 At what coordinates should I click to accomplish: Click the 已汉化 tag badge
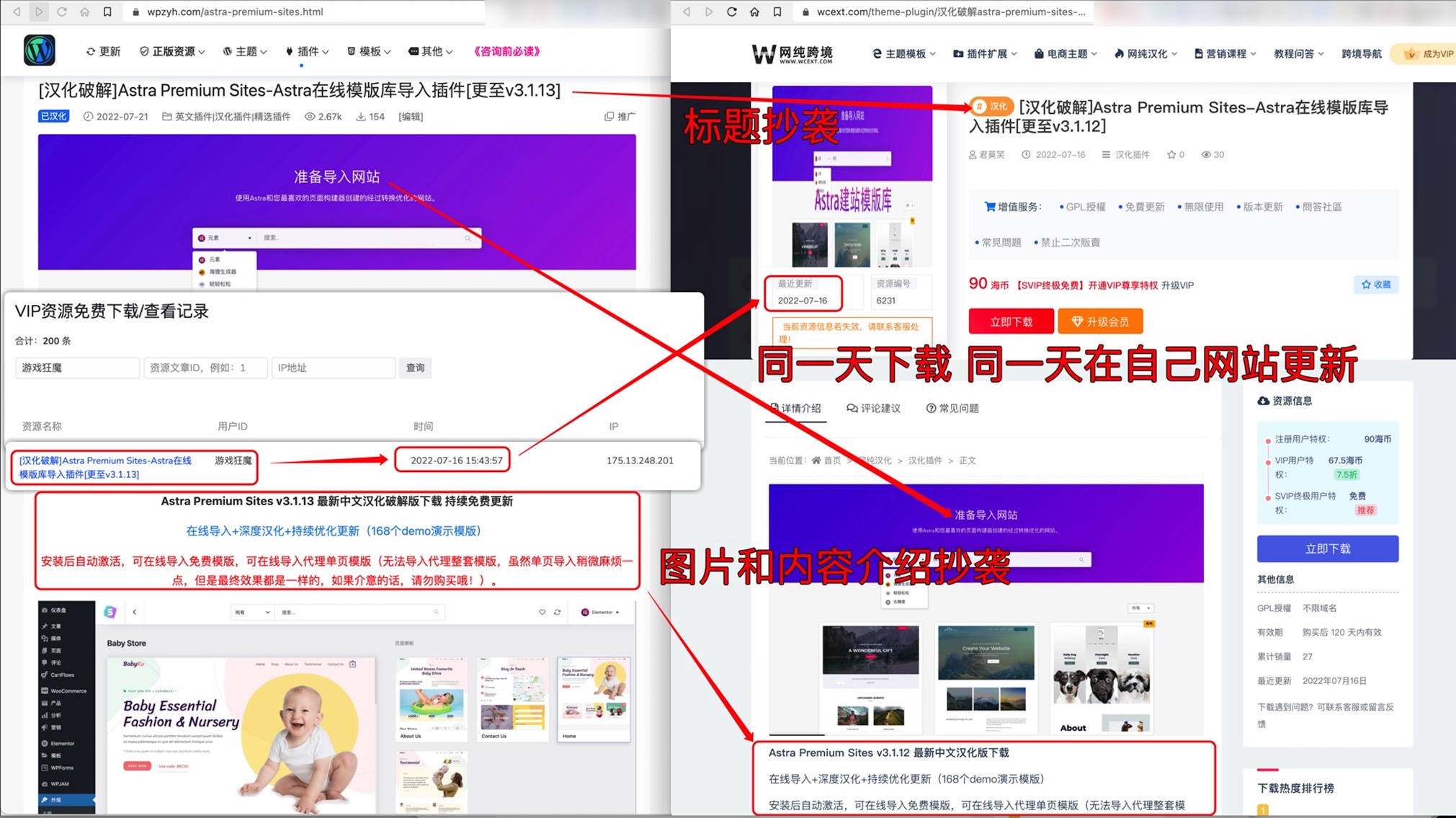pyautogui.click(x=53, y=116)
